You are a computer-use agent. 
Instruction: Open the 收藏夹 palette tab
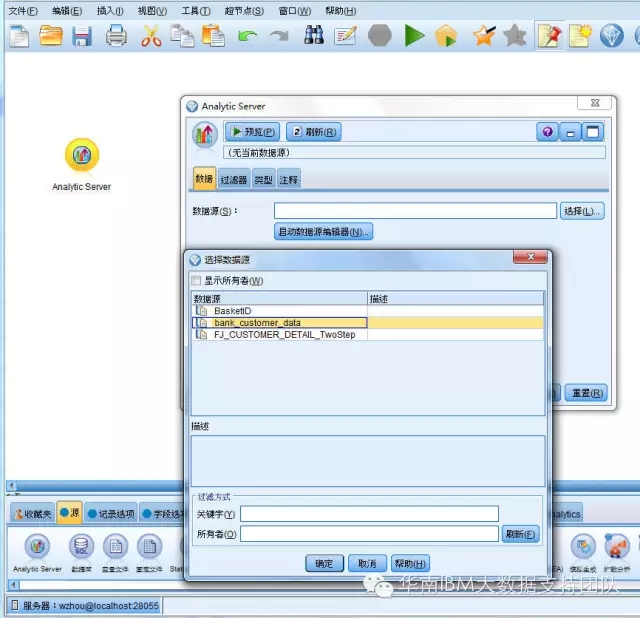[32, 514]
